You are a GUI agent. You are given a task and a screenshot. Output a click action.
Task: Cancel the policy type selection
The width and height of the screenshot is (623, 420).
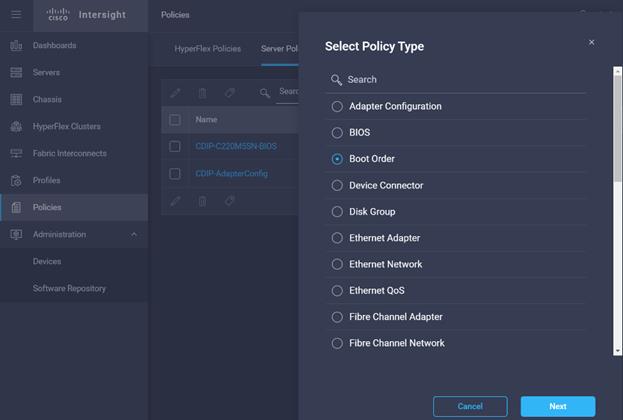(x=470, y=406)
